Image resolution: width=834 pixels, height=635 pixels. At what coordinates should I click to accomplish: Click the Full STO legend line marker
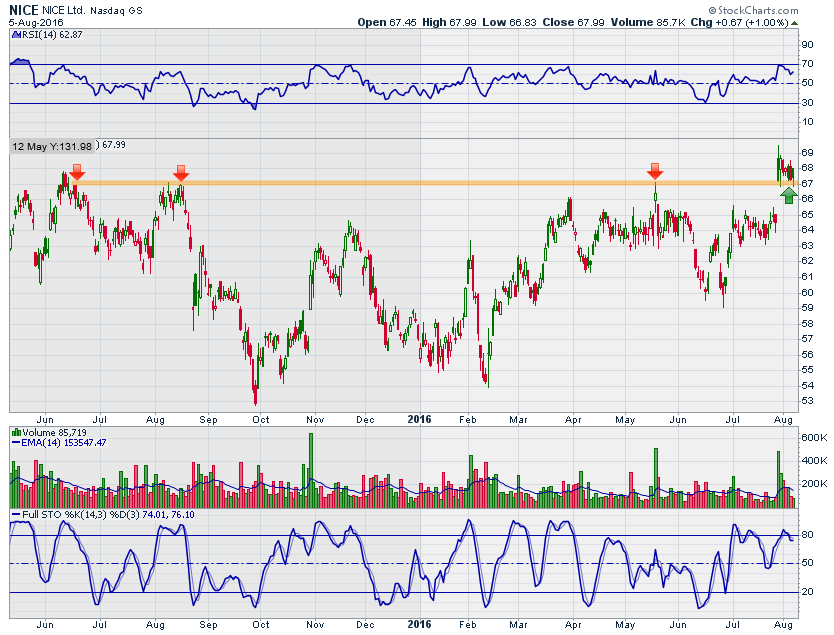tap(16, 515)
